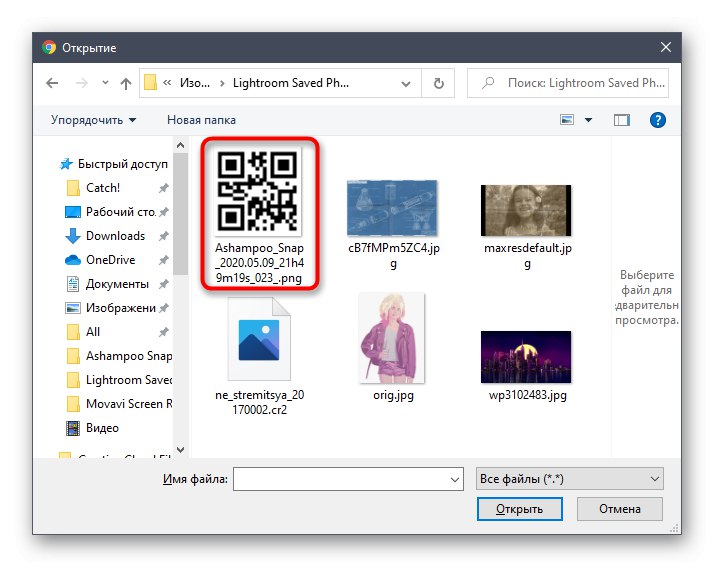The height and width of the screenshot is (567, 714).
Task: Click the Видео film strip icon
Action: click(x=73, y=428)
